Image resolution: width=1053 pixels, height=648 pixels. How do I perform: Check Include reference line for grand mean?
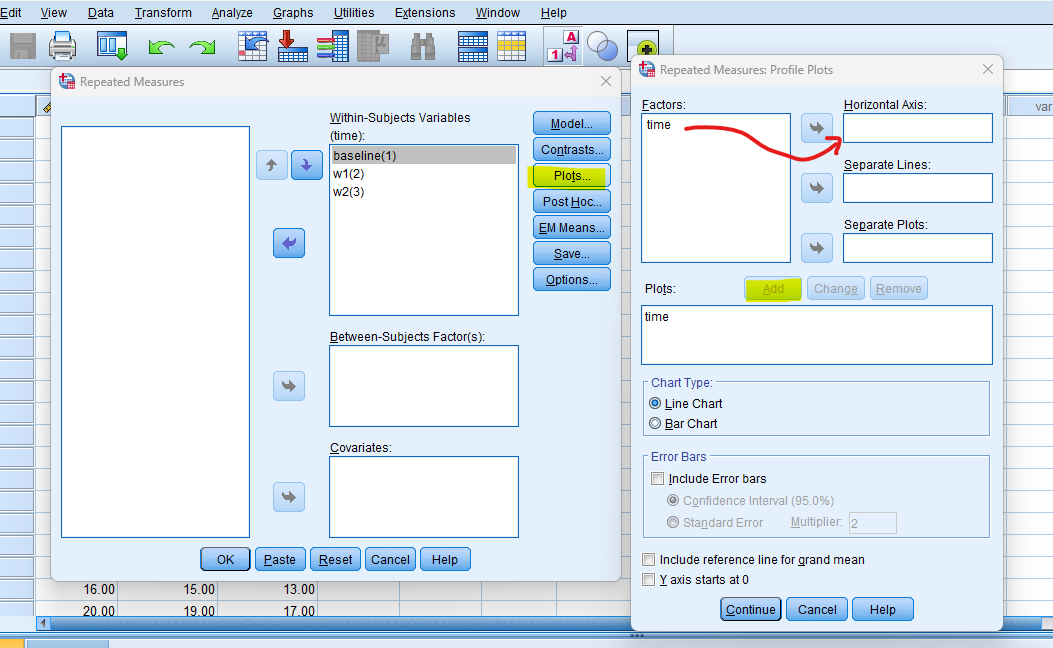point(649,560)
